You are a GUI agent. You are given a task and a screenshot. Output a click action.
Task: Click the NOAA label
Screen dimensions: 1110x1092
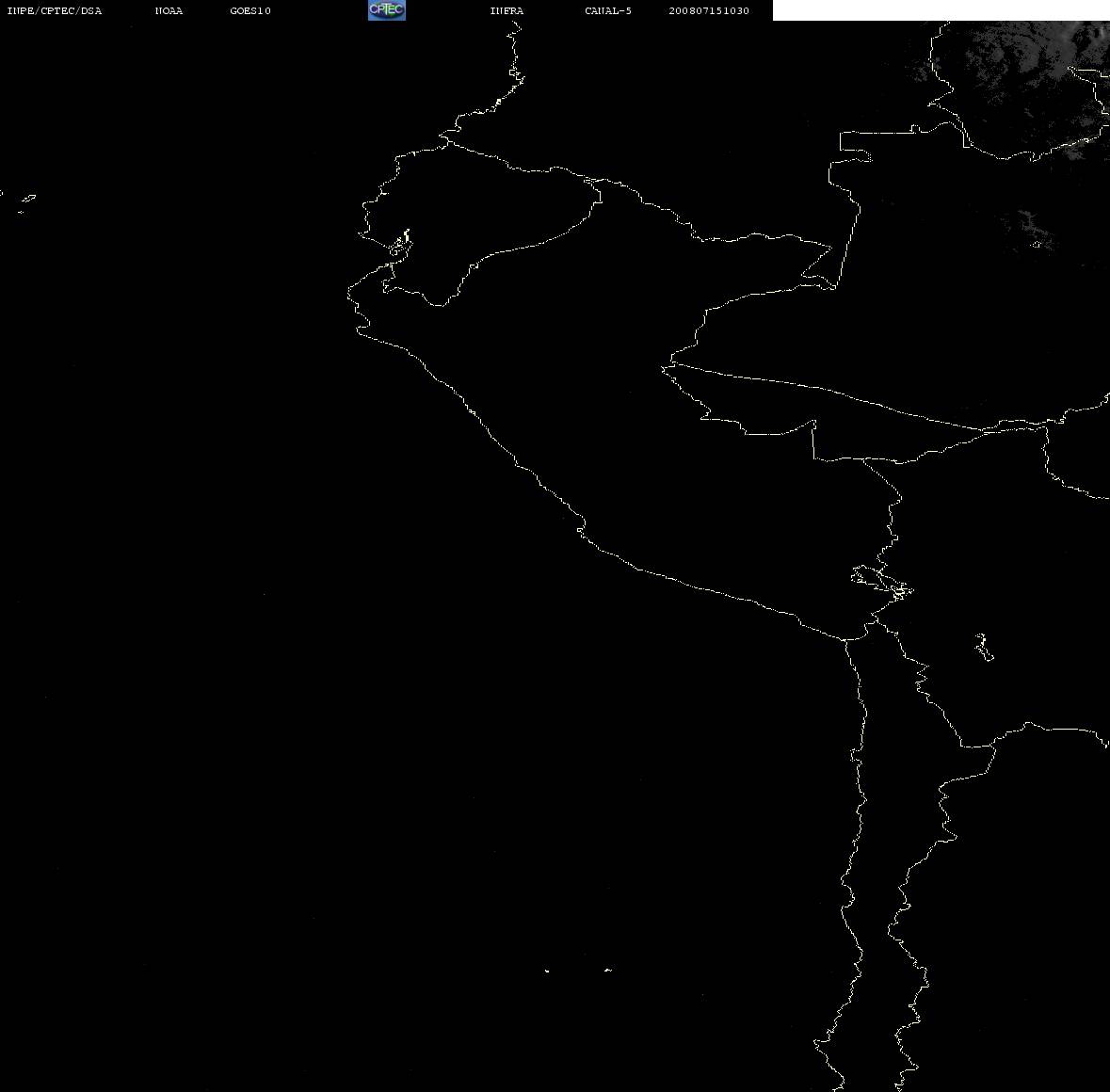pos(169,10)
